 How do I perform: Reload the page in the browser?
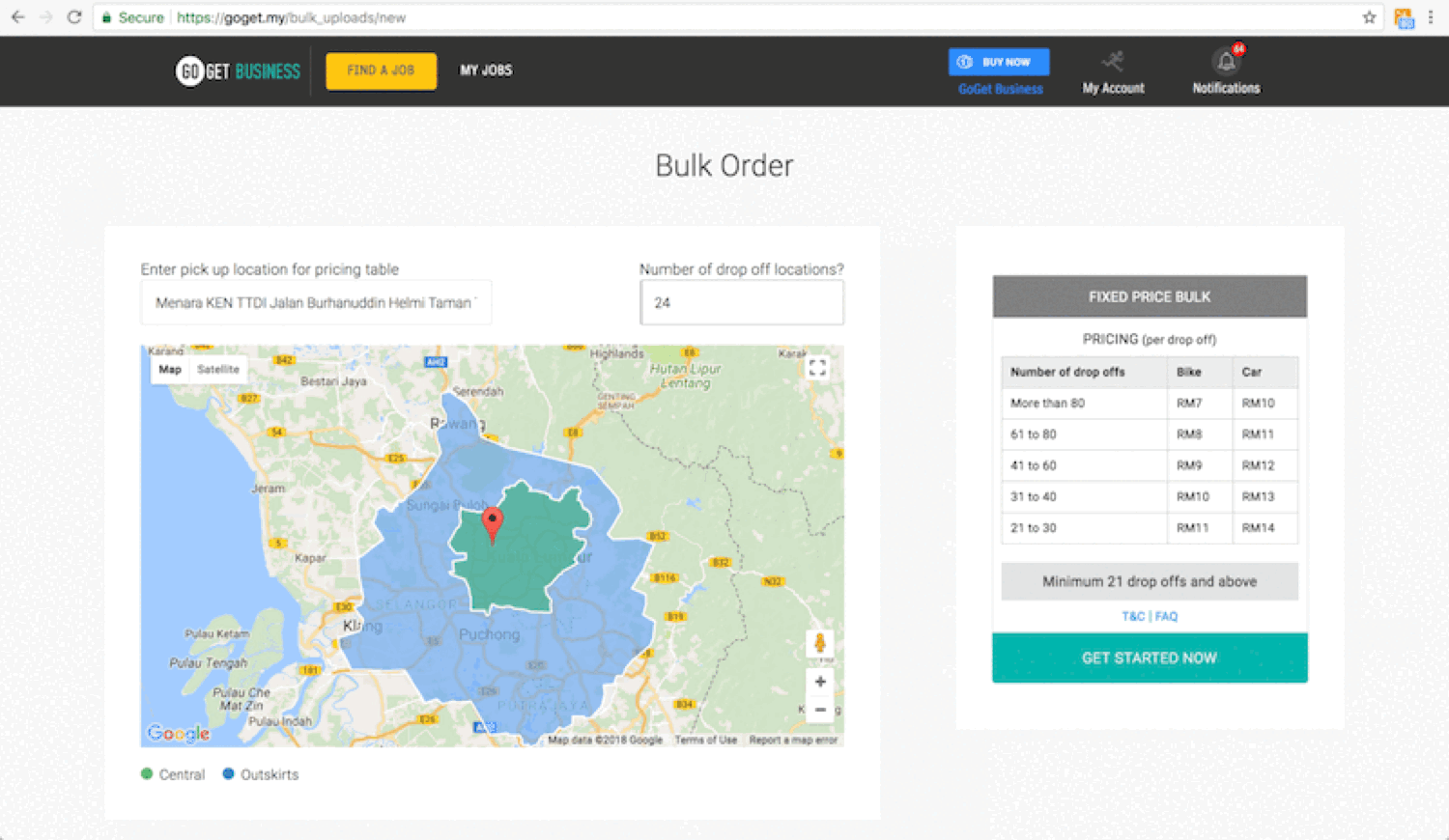coord(74,17)
